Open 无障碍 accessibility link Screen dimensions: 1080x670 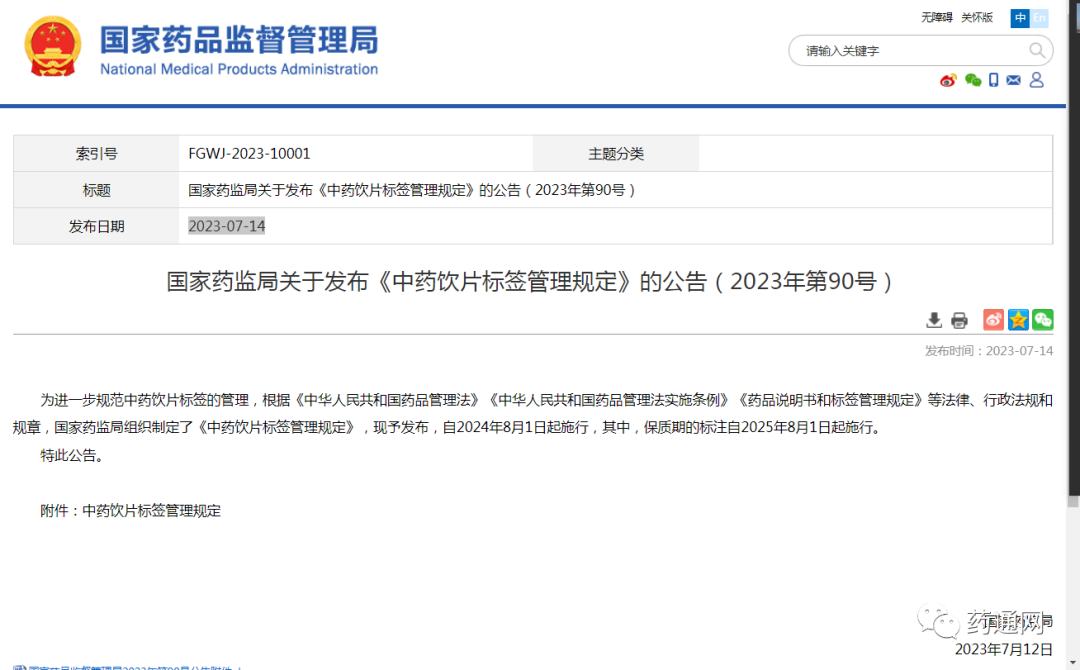[937, 17]
